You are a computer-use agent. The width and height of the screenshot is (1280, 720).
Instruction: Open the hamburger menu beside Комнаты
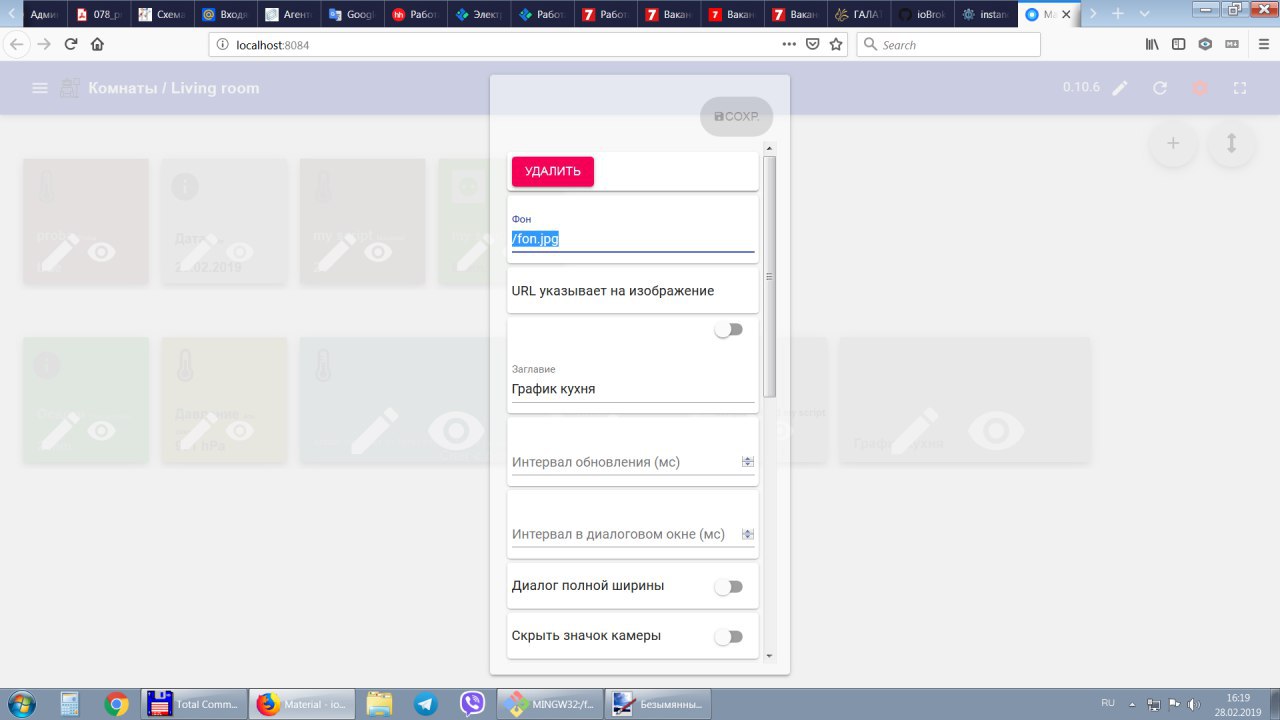(x=40, y=88)
